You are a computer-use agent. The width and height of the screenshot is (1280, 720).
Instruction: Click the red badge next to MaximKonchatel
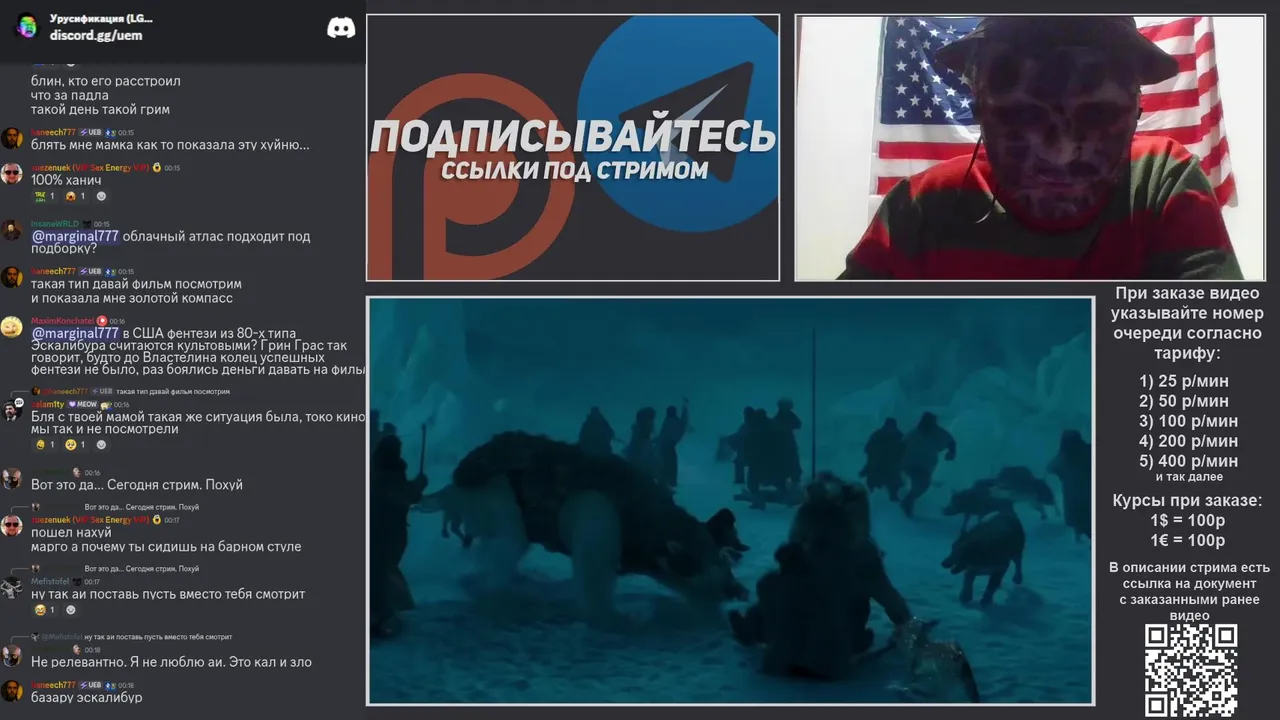(102, 321)
